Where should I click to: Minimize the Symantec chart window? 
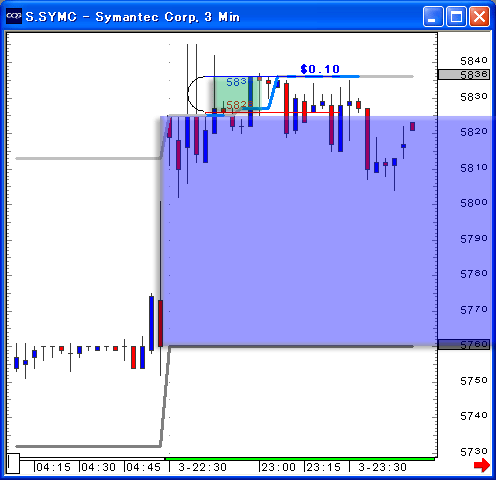click(x=433, y=16)
